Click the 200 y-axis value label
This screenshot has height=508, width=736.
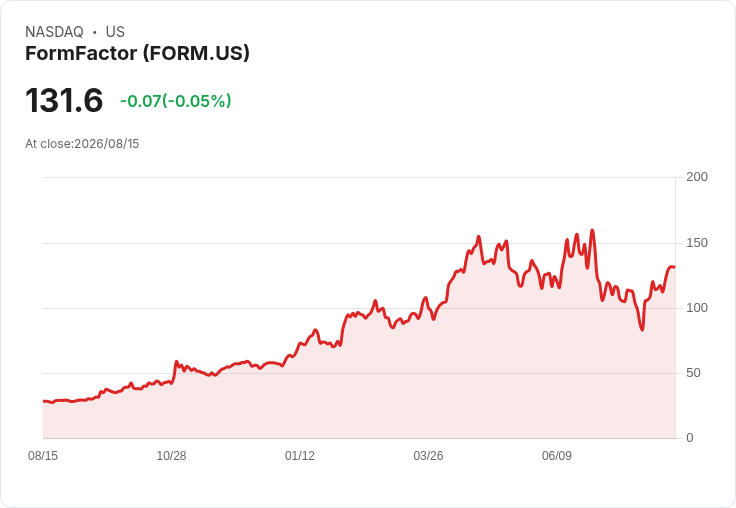pos(697,177)
